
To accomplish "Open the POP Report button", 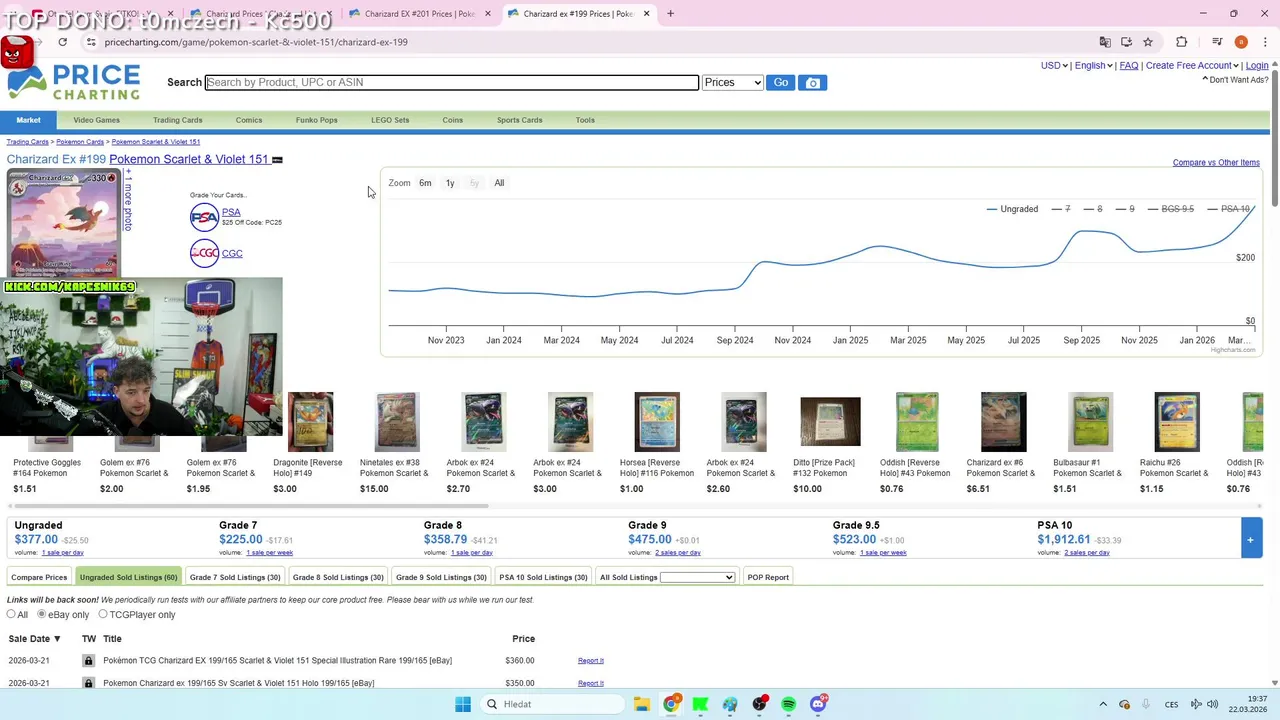I will [768, 577].
